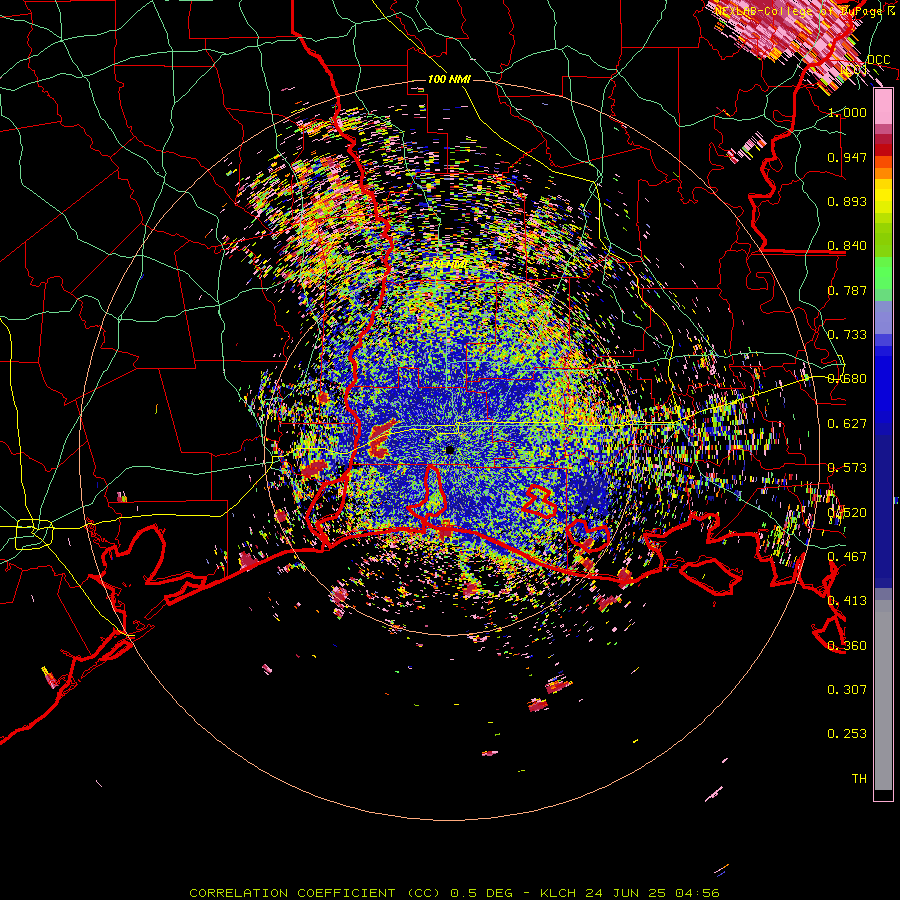Click the DCC label above the color bar
900x900 pixels.
coord(878,59)
